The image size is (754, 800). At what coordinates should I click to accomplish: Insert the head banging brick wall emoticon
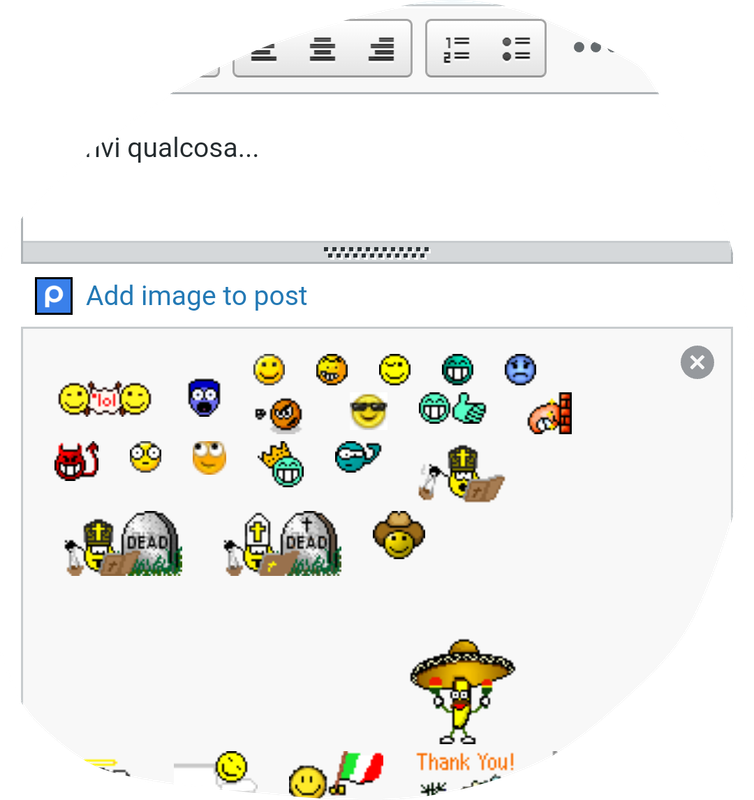[x=550, y=413]
